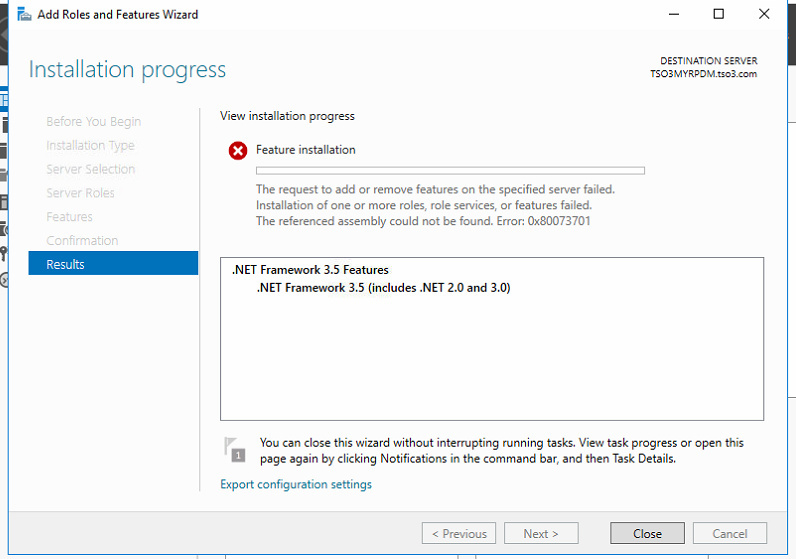The height and width of the screenshot is (559, 796).
Task: Click the 'DESTINATION SERVER' label
Action: point(709,61)
